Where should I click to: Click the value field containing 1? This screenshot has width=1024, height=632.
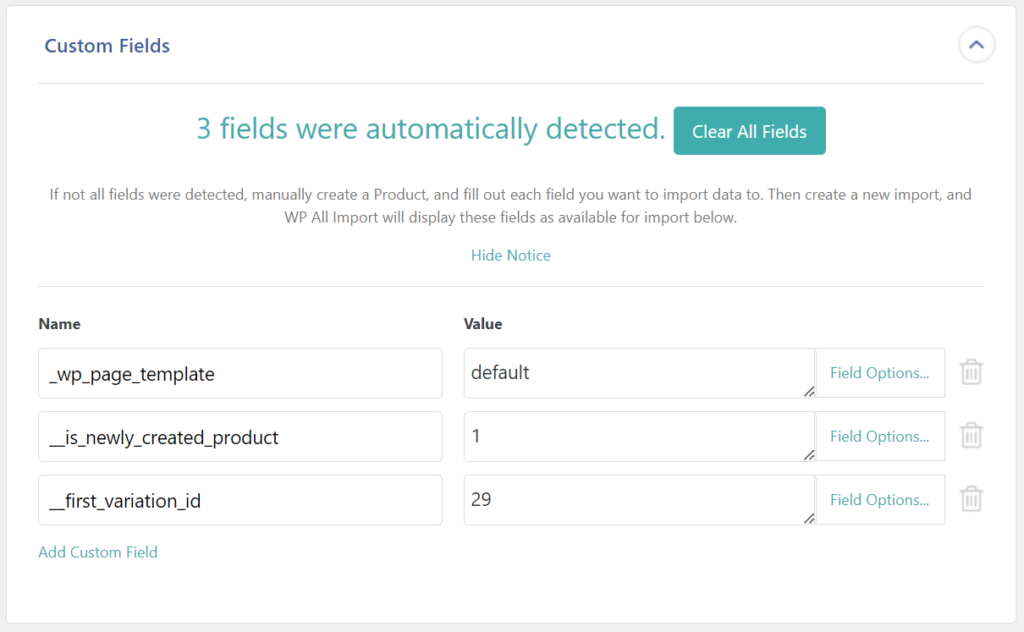point(639,436)
